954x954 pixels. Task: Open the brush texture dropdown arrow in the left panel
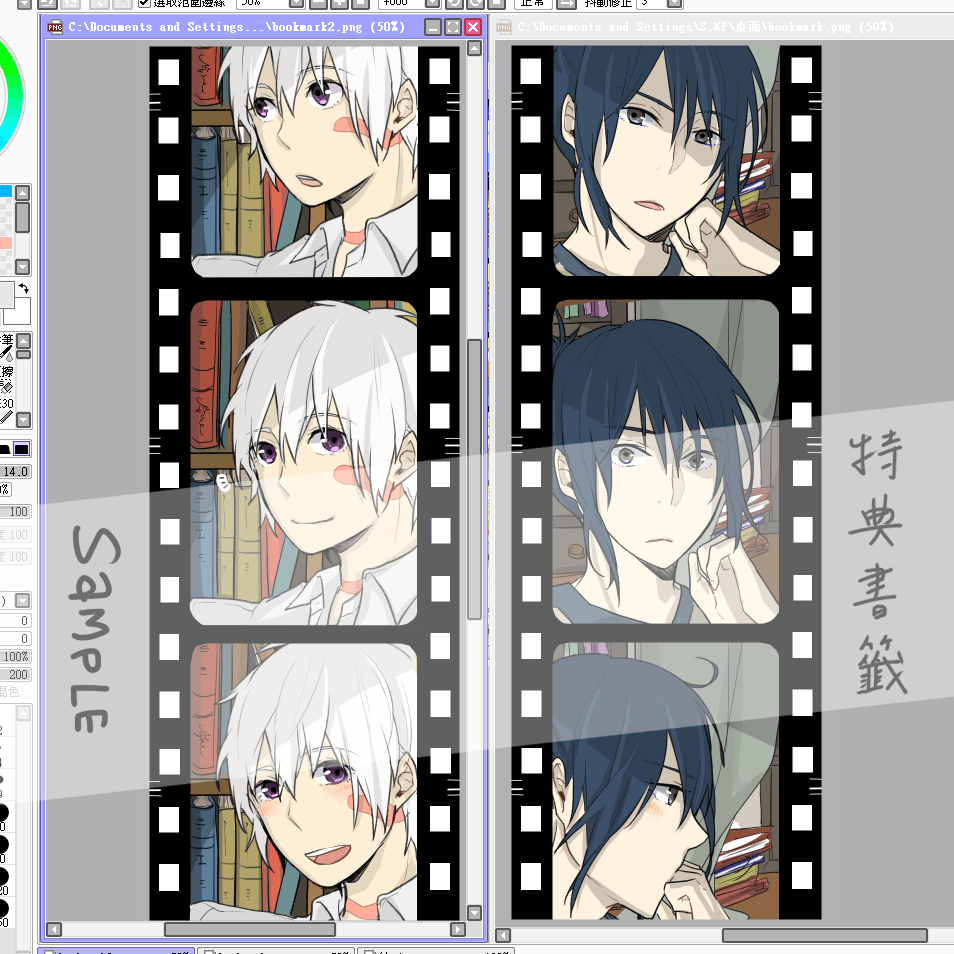[23, 601]
